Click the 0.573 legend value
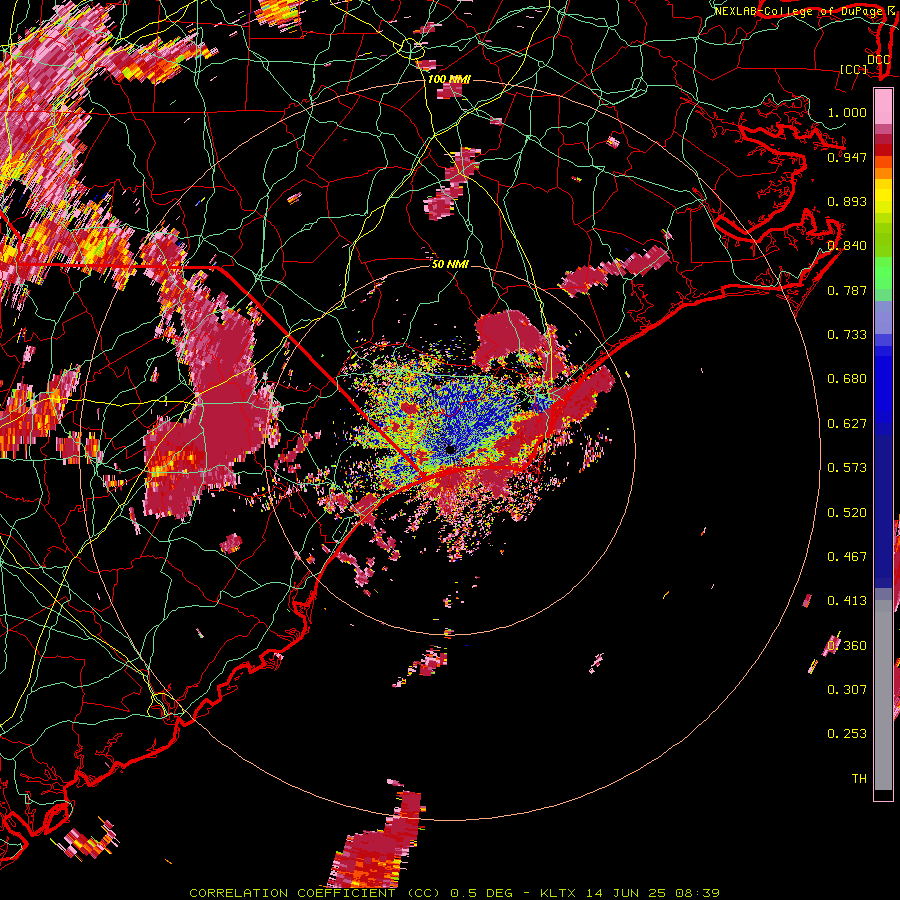 (847, 468)
